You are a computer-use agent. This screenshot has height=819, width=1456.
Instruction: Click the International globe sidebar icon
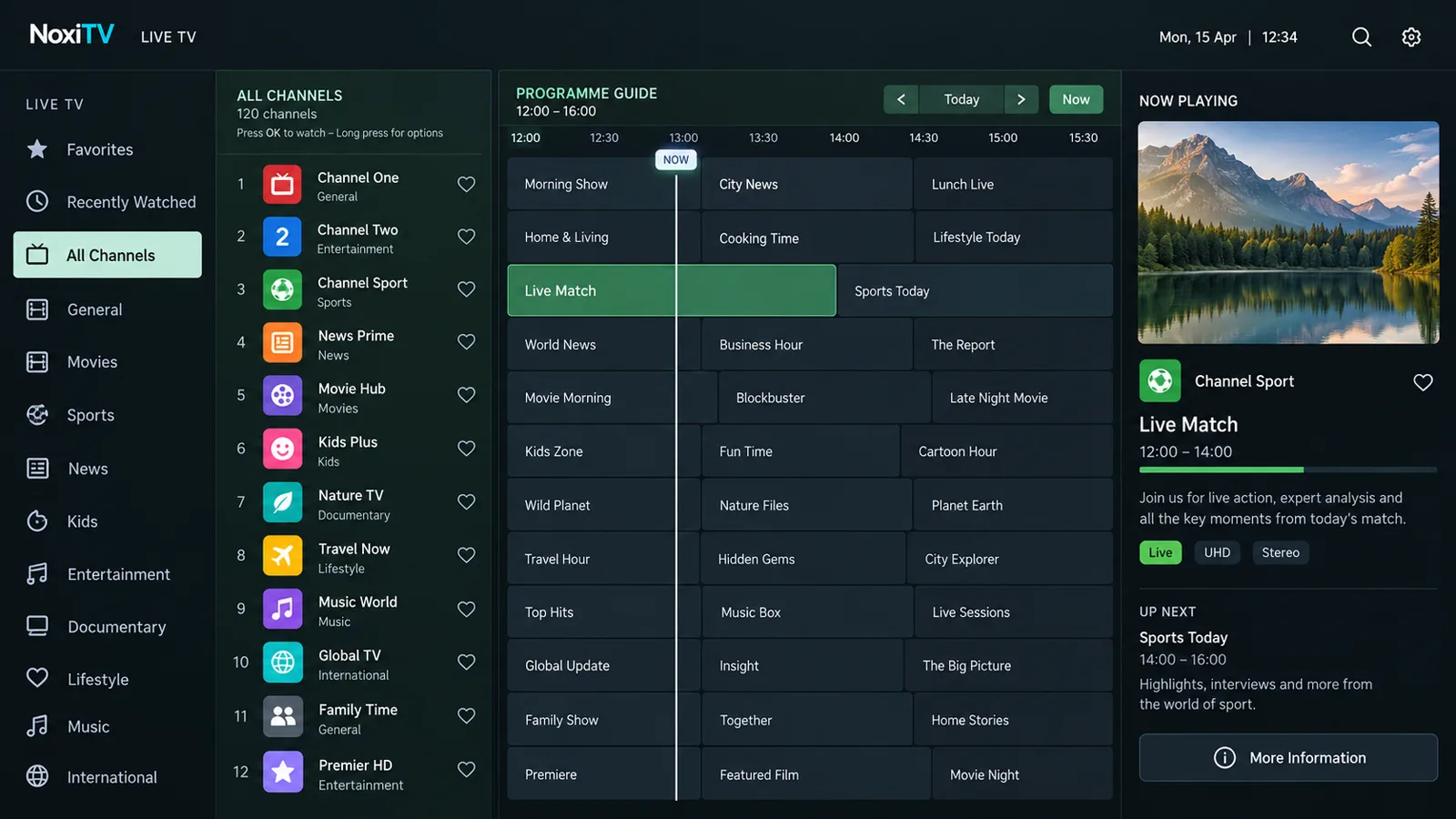pos(37,776)
